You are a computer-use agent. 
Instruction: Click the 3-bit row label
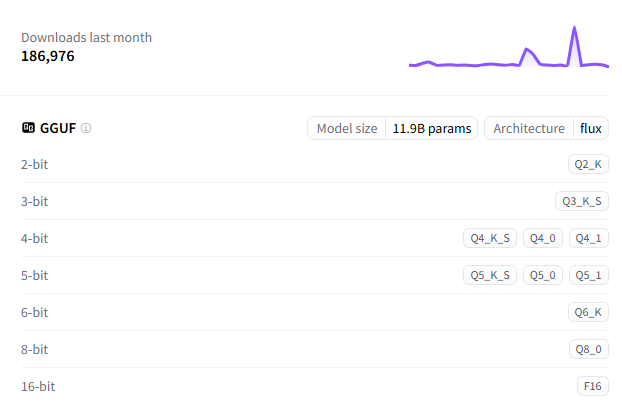[x=35, y=201]
